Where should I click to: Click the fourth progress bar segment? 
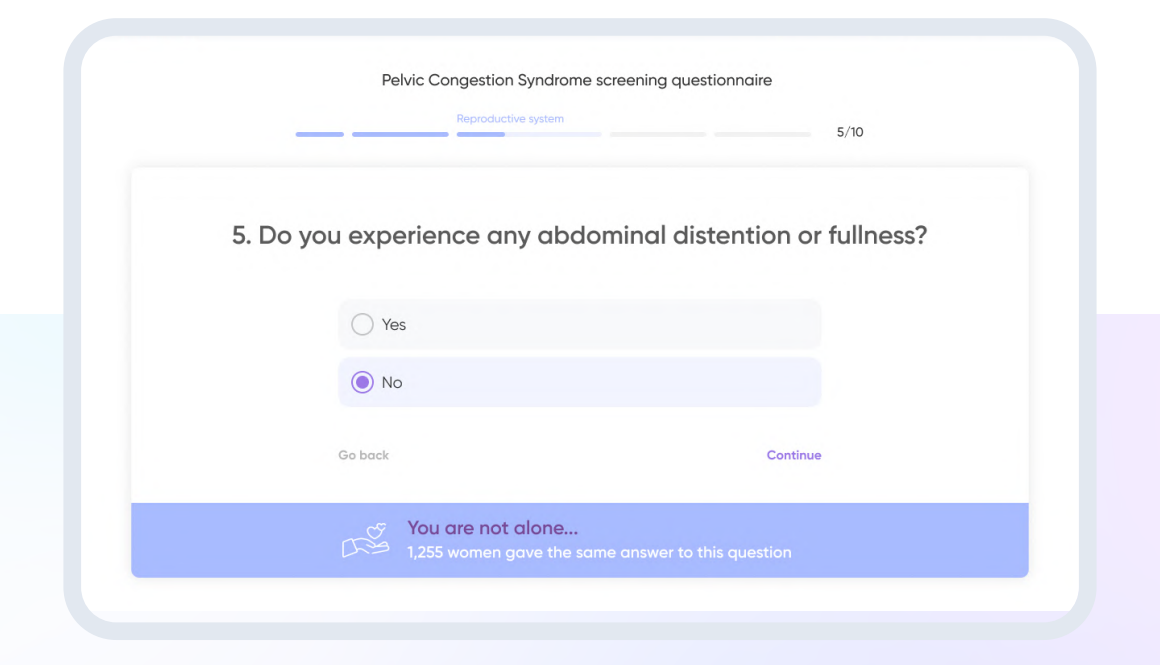coord(657,134)
